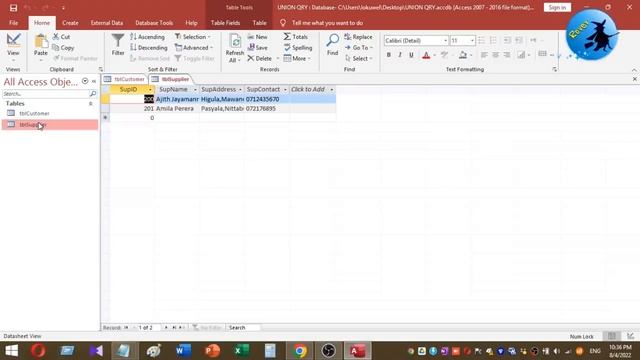Image resolution: width=640 pixels, height=360 pixels.
Task: Open Word from the taskbar
Action: click(x=183, y=351)
